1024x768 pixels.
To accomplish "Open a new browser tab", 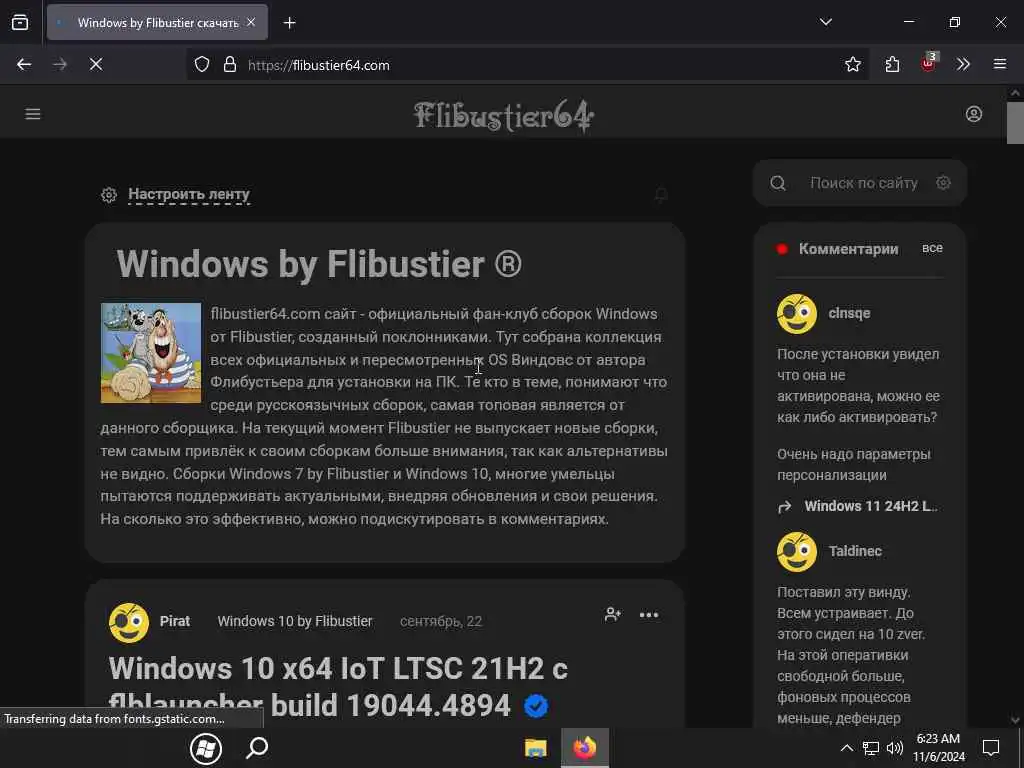I will click(289, 23).
